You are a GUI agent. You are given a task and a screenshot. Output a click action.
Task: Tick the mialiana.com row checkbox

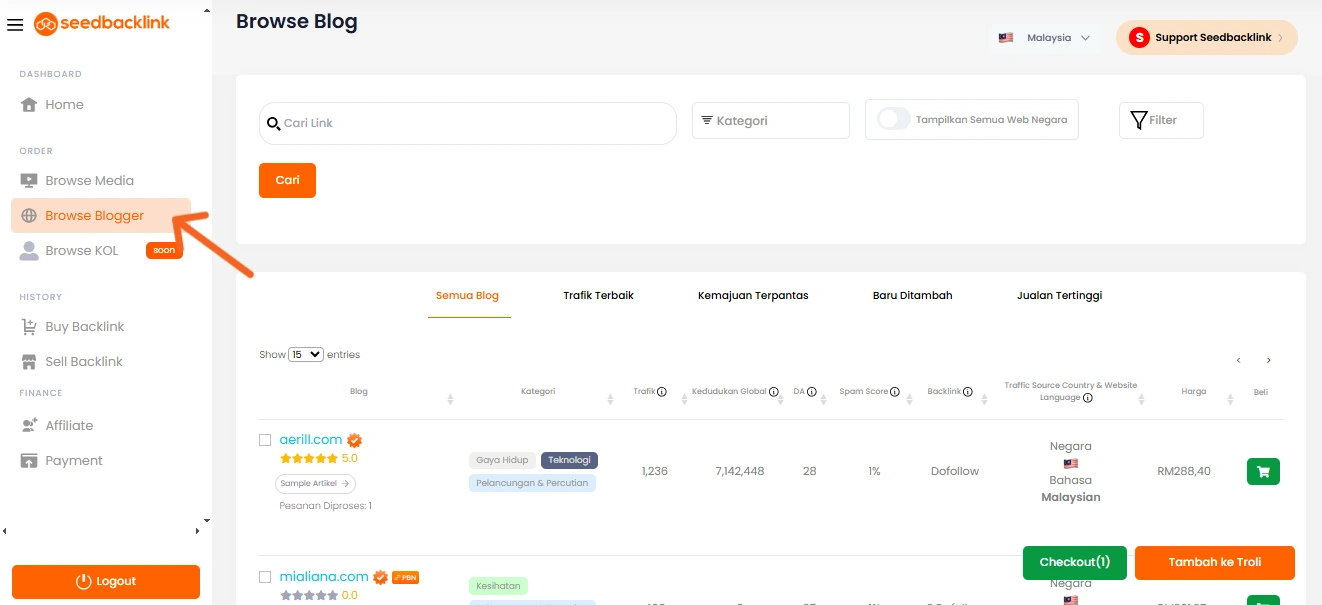[265, 577]
